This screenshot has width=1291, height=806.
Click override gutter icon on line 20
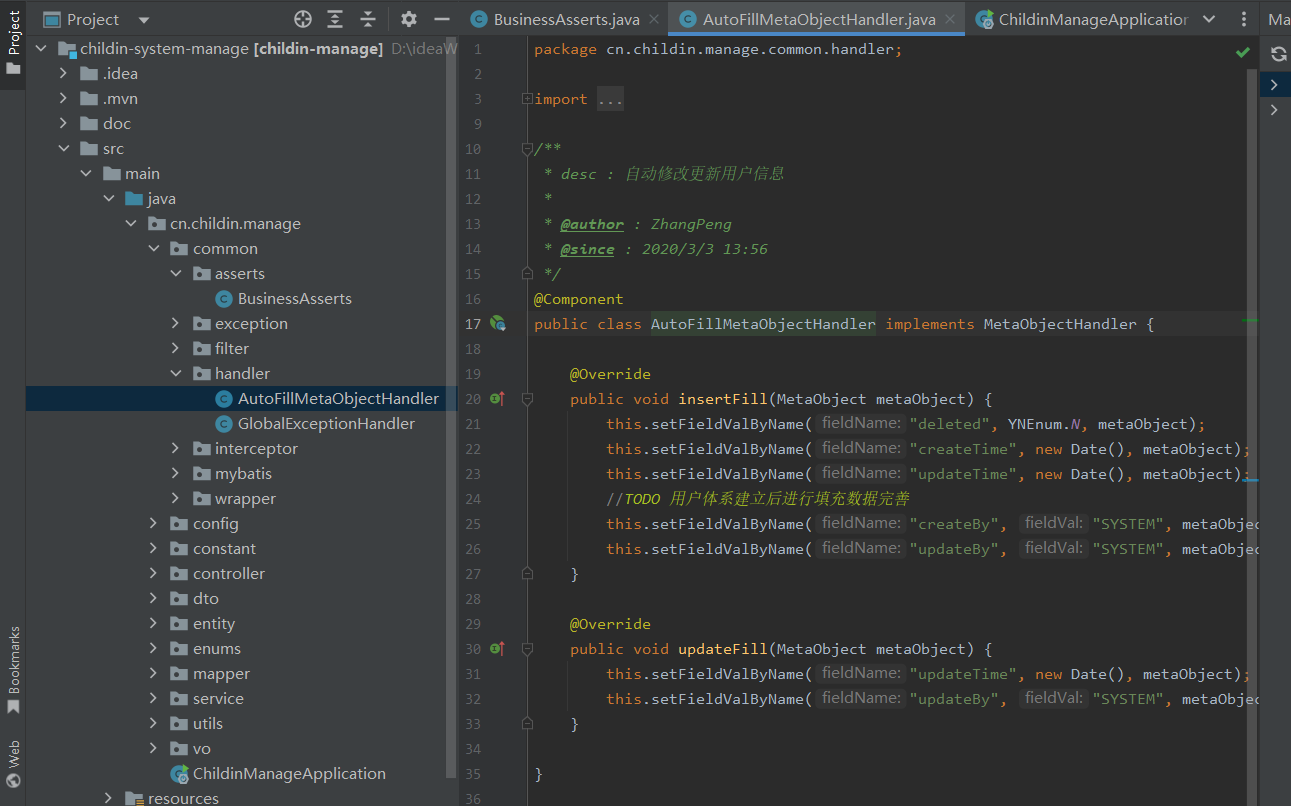[497, 399]
